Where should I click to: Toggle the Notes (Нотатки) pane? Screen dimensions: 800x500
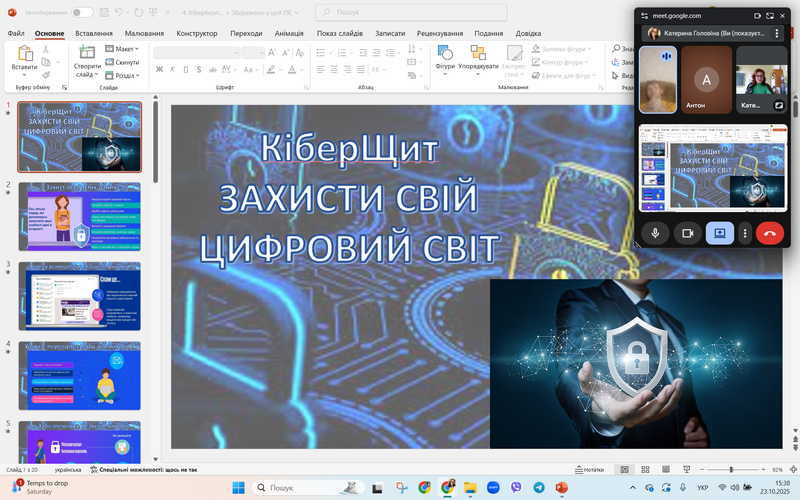(x=590, y=469)
